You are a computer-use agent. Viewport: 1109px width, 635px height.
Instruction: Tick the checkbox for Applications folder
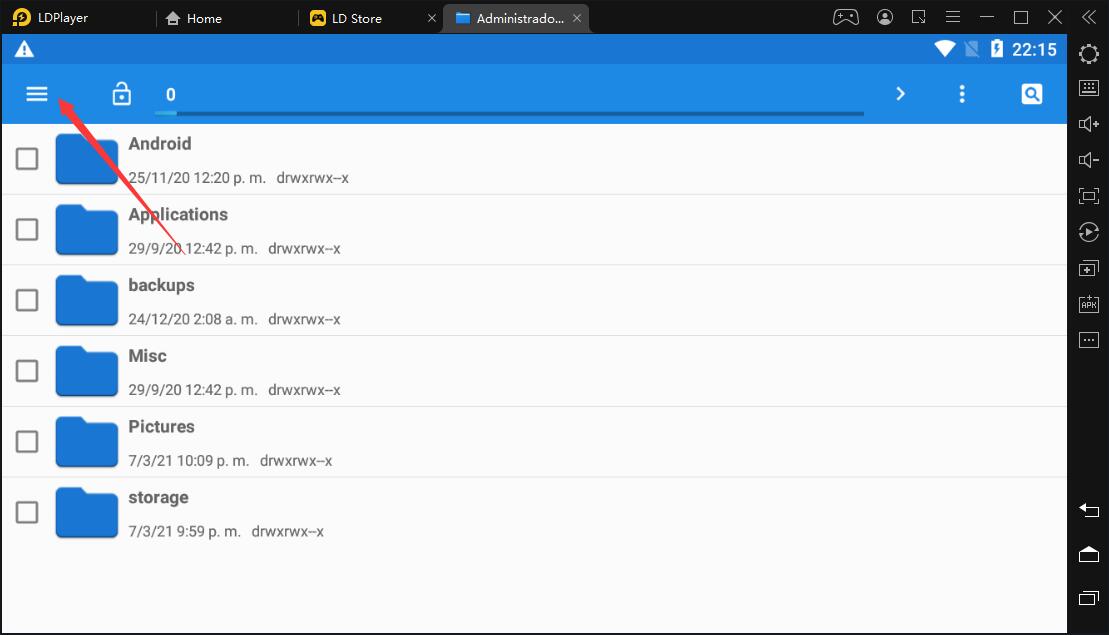tap(27, 229)
